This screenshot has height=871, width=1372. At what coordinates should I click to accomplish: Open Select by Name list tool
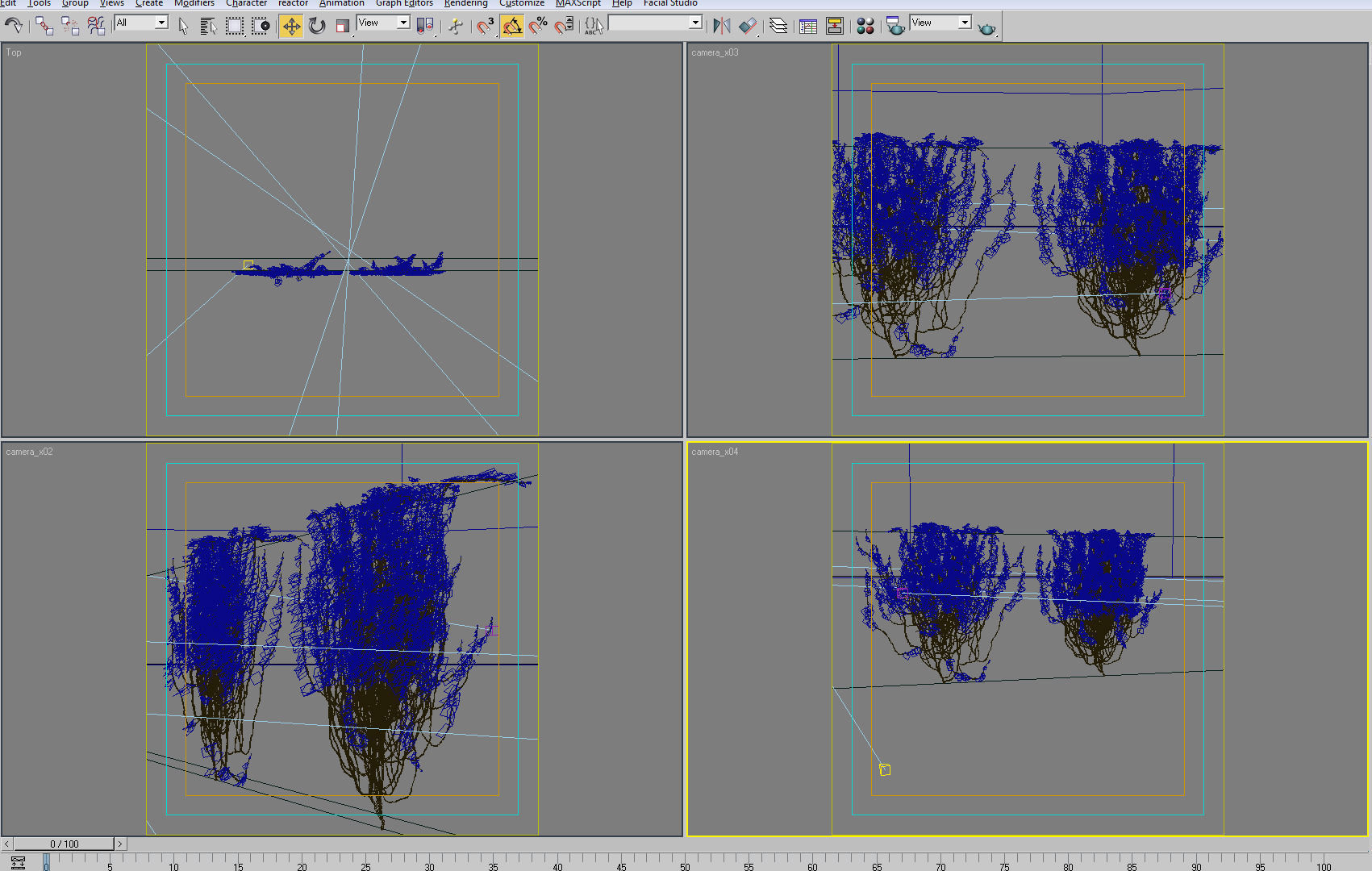(208, 26)
